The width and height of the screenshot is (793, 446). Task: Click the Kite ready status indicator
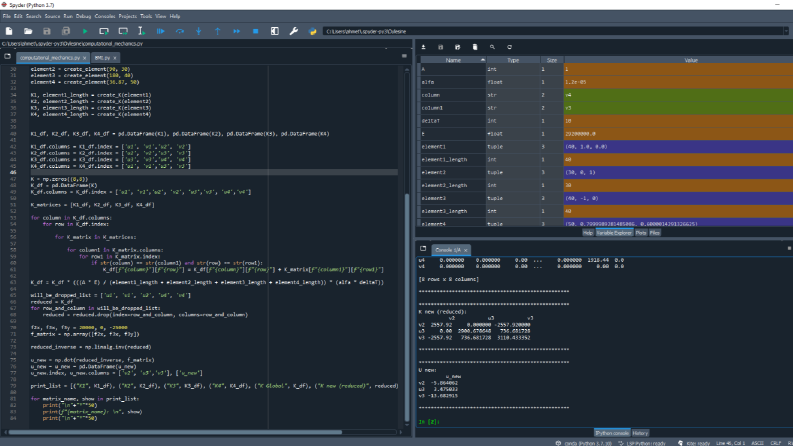694,443
